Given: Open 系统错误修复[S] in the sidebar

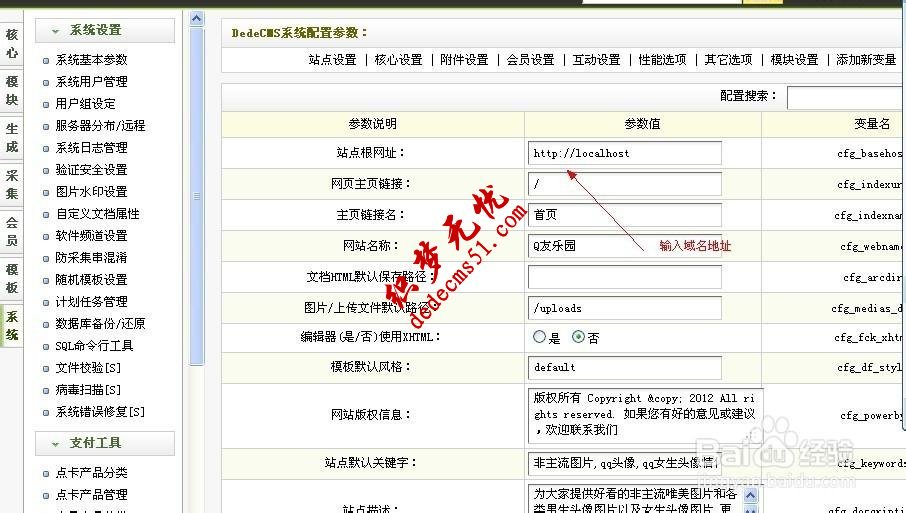Looking at the screenshot, I should coord(100,412).
